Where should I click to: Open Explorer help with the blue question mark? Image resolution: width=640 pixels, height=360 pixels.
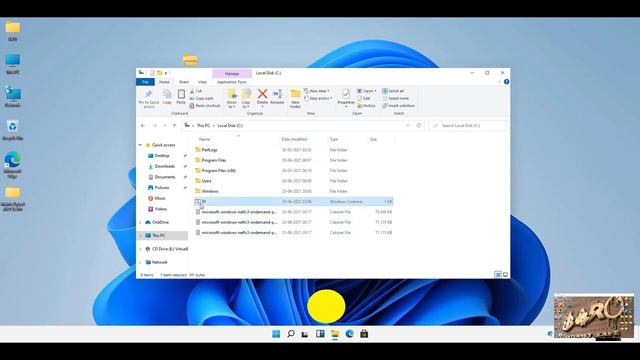point(506,82)
